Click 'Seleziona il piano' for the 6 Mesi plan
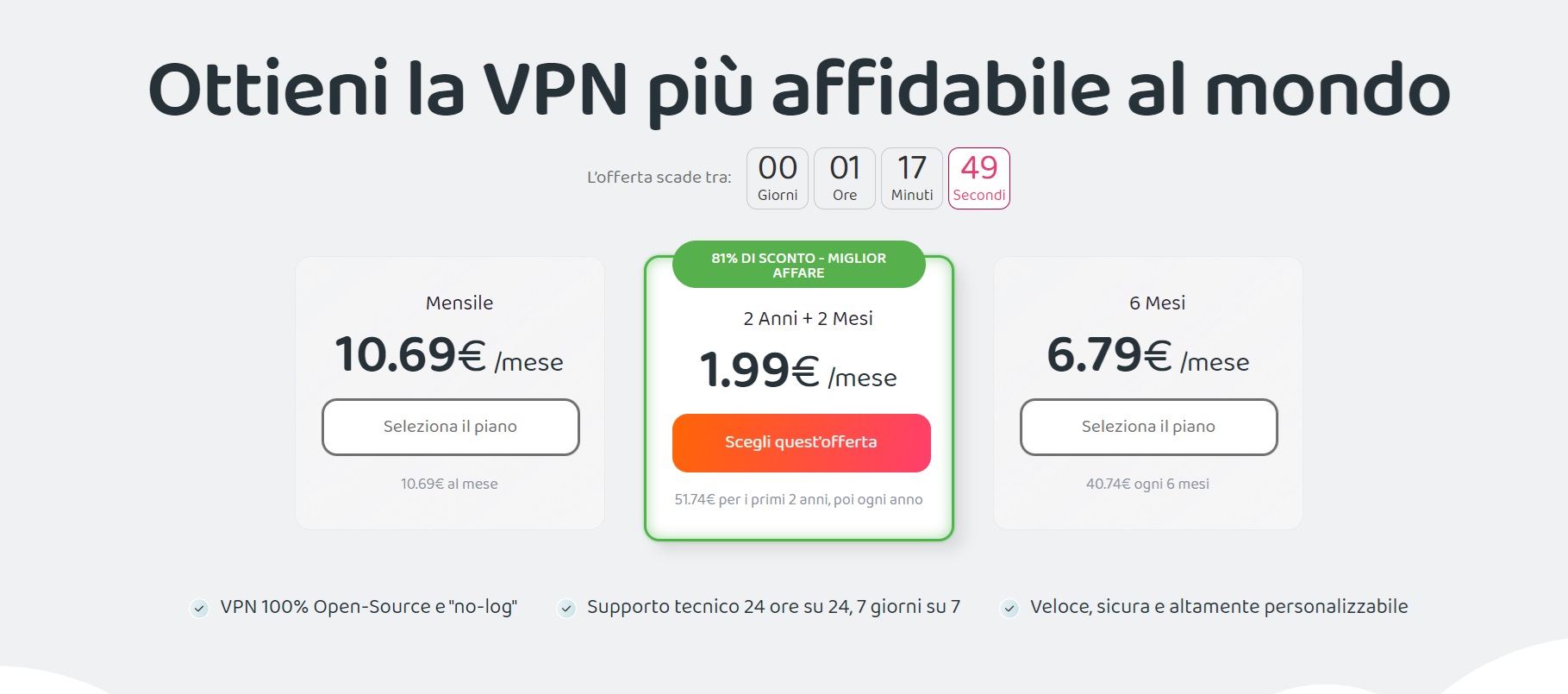Viewport: 1568px width, 694px height. (1148, 427)
